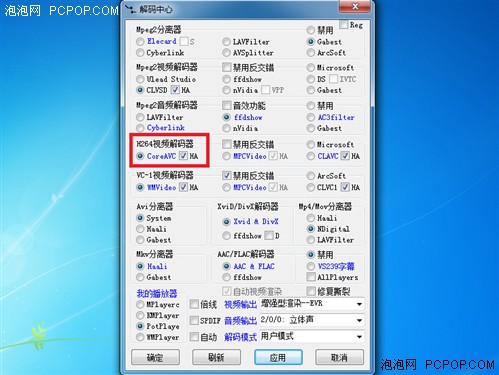This screenshot has height=375, width=499.
Task: Click the title bar app icon
Action: click(x=130, y=9)
